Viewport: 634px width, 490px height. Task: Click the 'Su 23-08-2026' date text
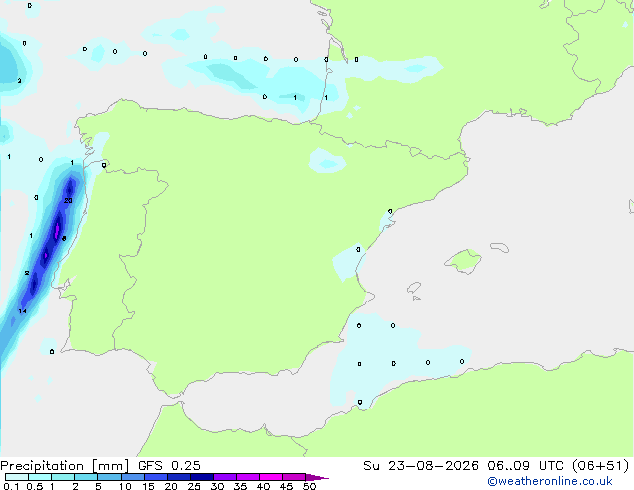click(x=421, y=466)
